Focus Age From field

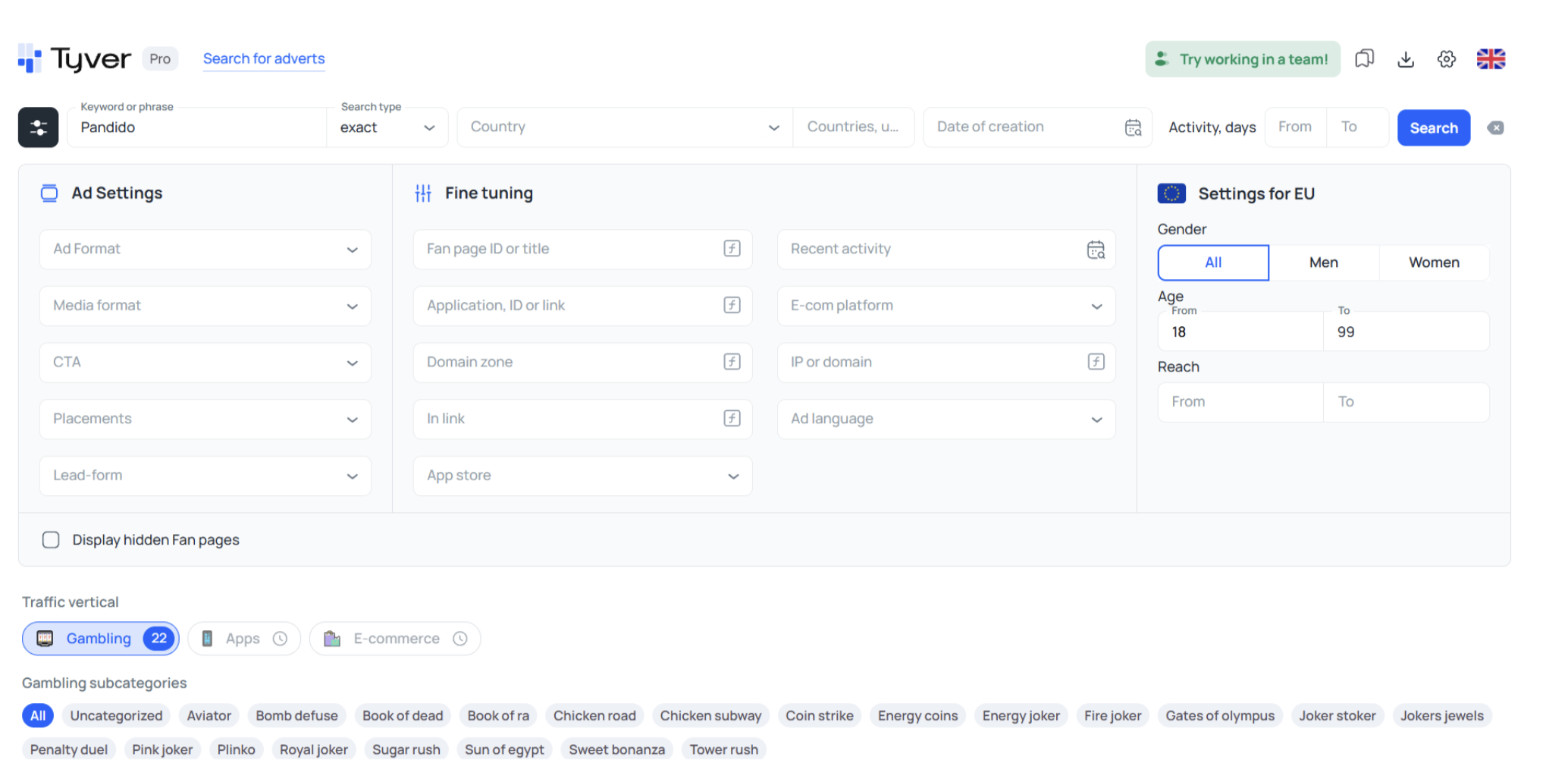pyautogui.click(x=1240, y=331)
